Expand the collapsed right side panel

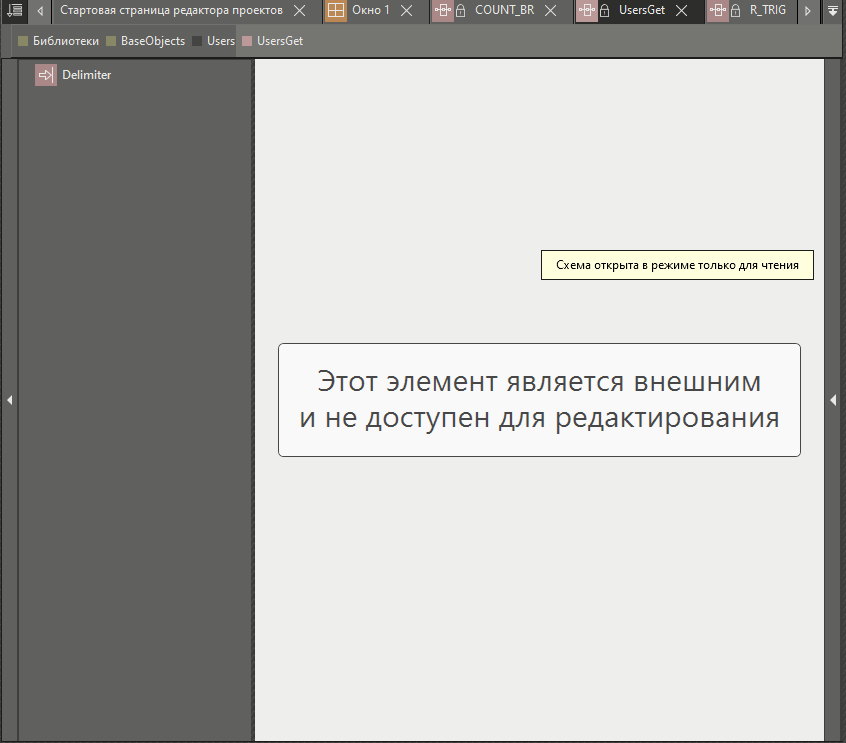(x=834, y=400)
